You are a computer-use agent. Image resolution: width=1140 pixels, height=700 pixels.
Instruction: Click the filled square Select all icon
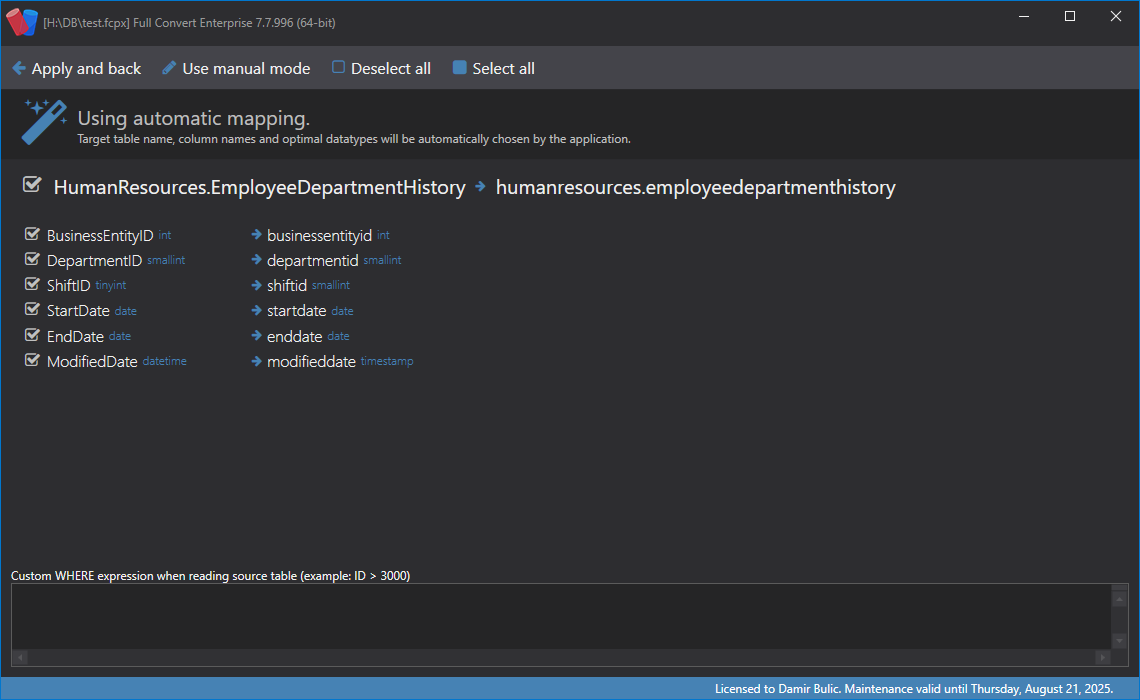(x=460, y=68)
